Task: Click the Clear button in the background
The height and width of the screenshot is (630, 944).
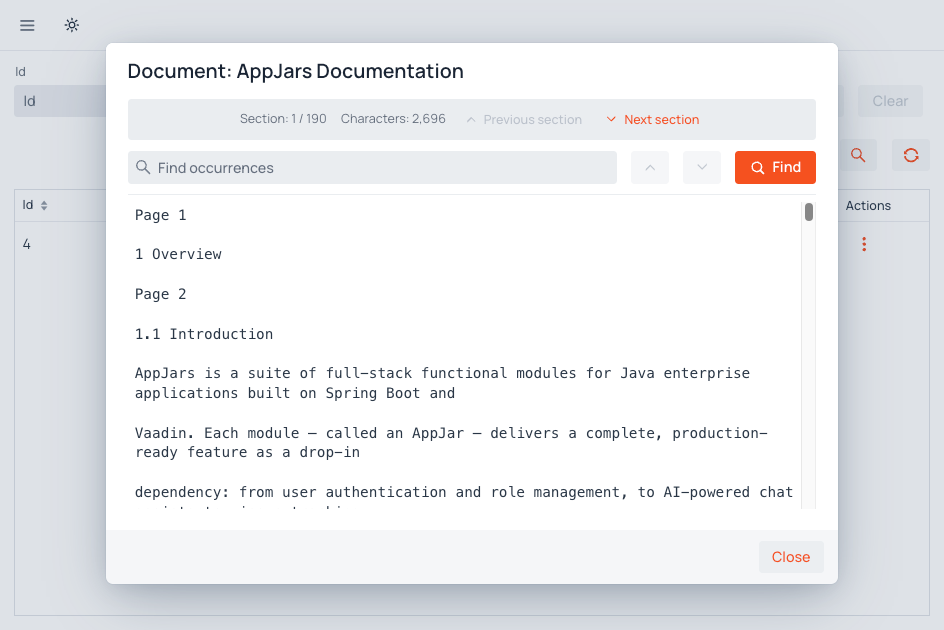Action: pos(890,101)
